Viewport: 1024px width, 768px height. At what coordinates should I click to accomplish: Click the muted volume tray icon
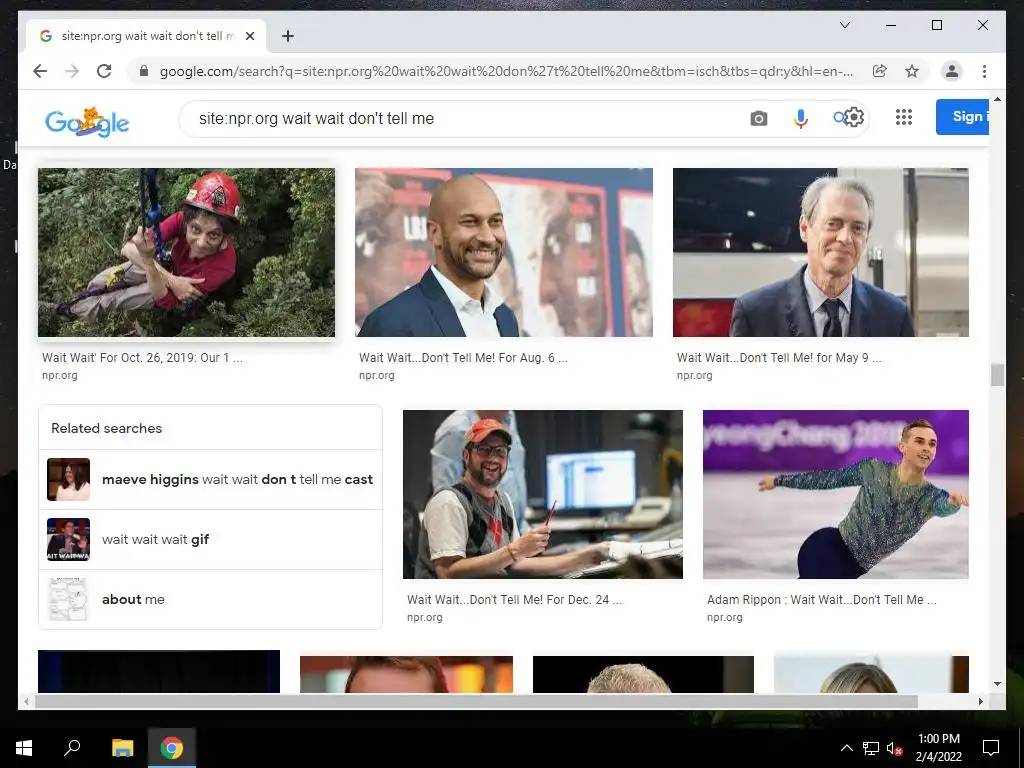tap(894, 748)
